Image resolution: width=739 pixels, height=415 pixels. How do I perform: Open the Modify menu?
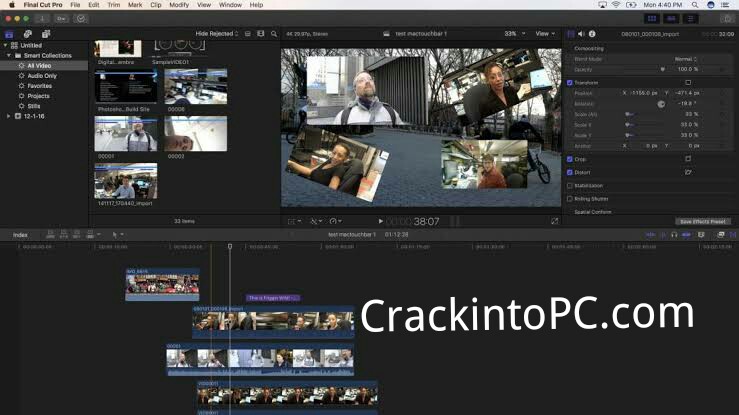point(179,5)
